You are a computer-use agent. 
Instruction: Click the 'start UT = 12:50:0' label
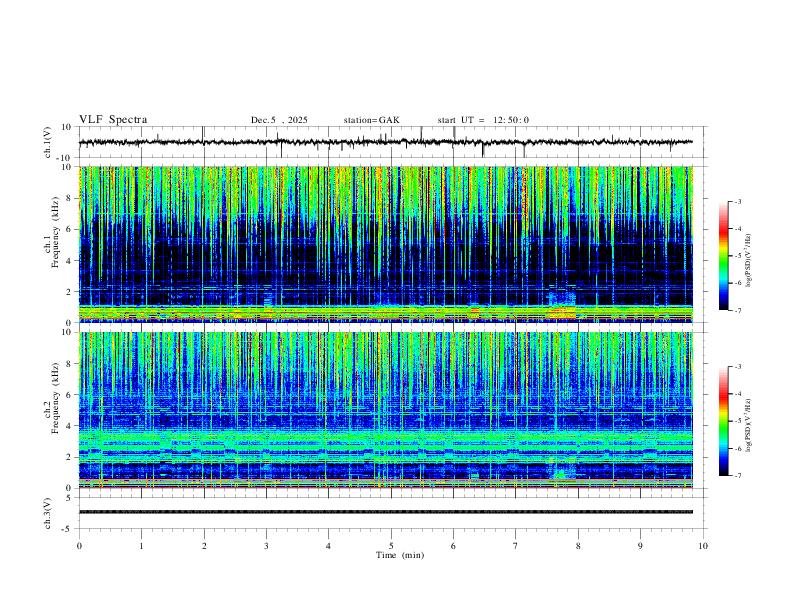point(483,120)
